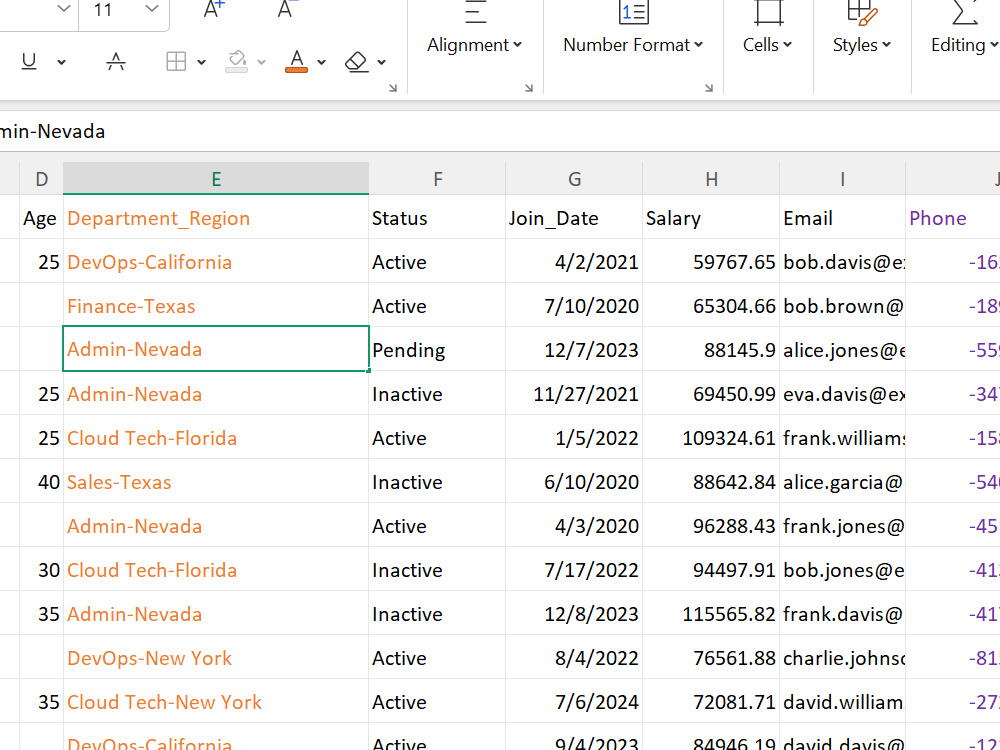This screenshot has width=1000, height=750.
Task: Open alignment settings dialog launcher
Action: tap(529, 88)
